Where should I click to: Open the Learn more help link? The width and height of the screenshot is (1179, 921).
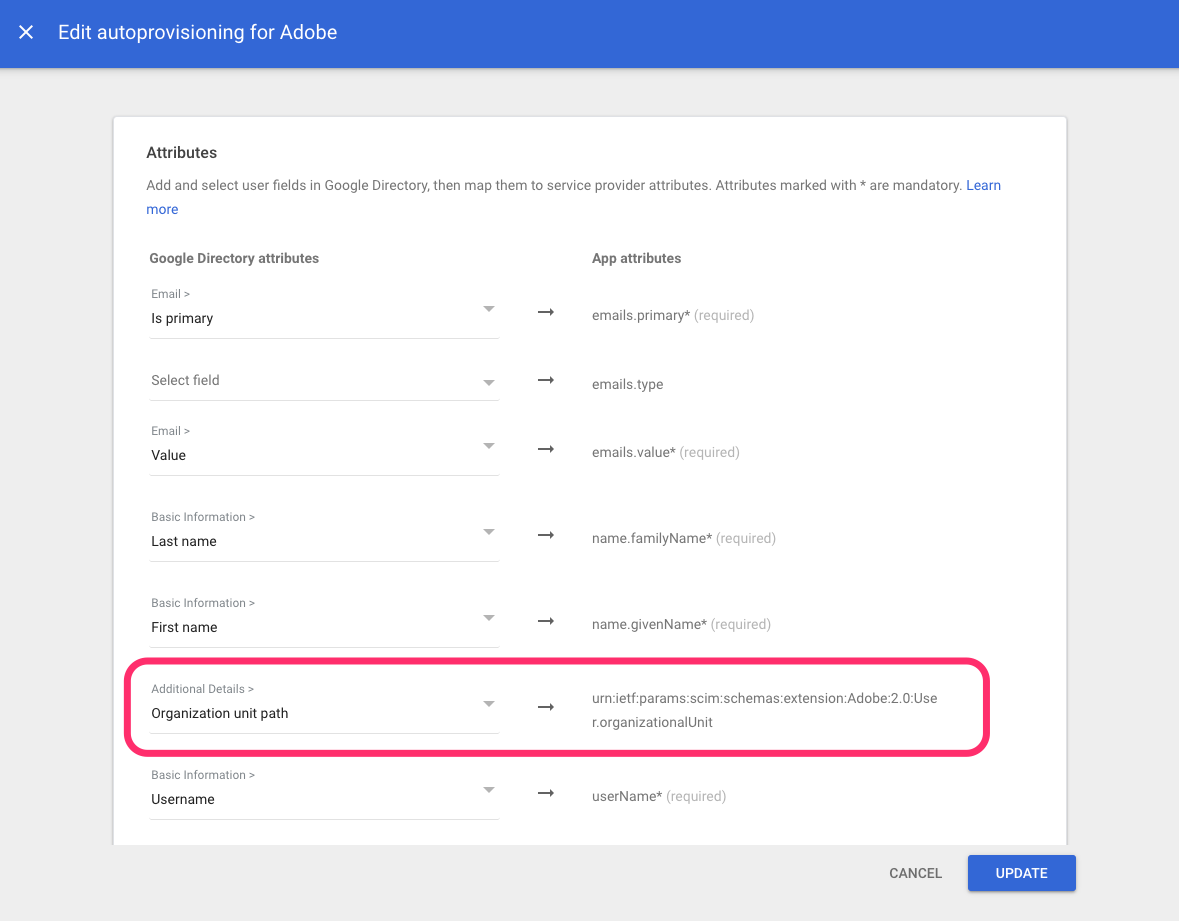click(983, 185)
